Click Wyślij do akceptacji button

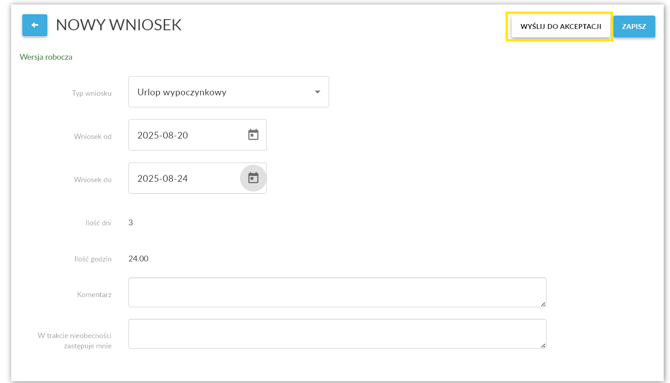pos(561,27)
